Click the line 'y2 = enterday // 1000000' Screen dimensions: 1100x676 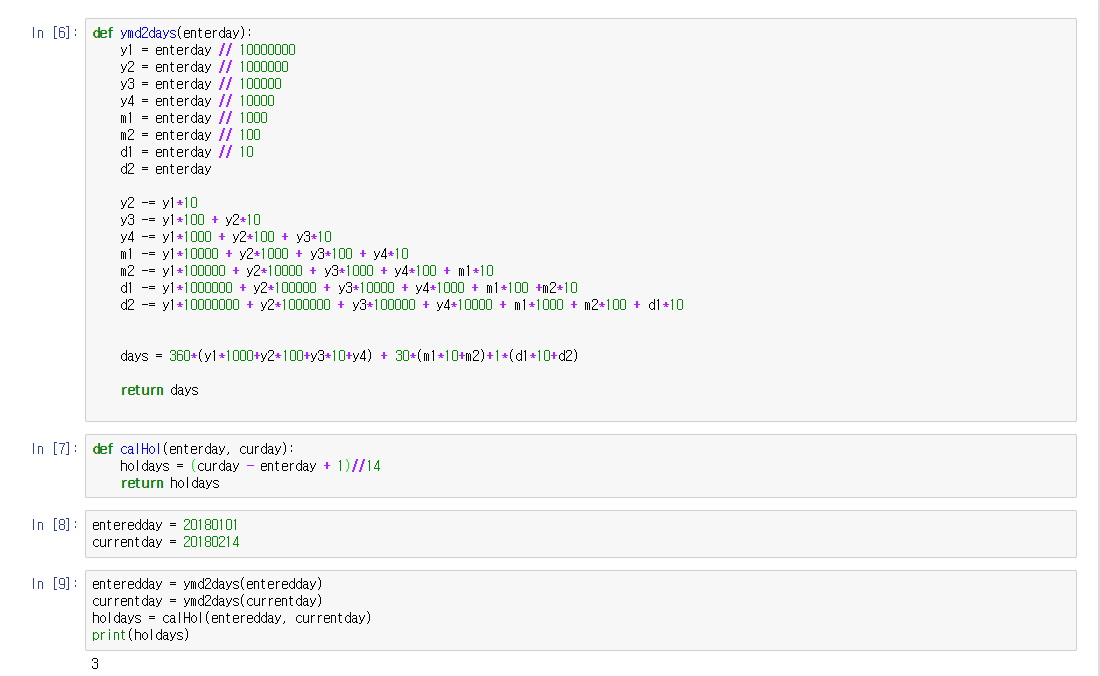204,67
